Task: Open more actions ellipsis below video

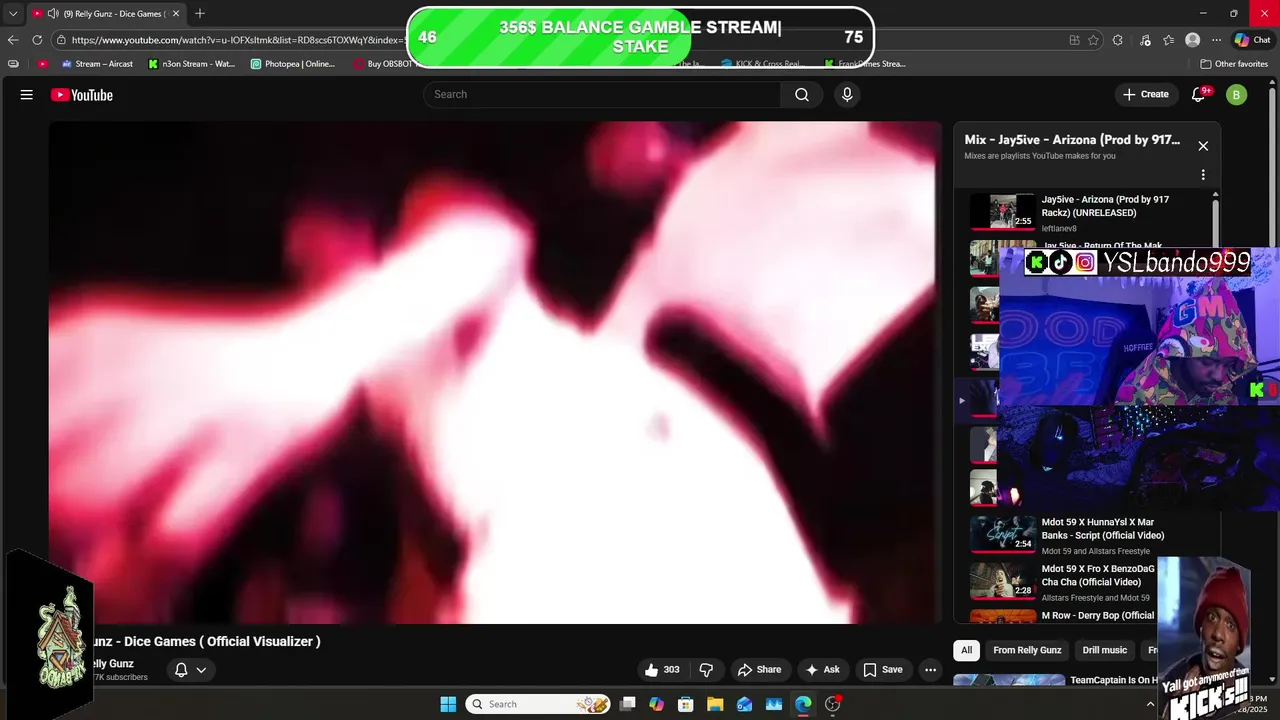Action: tap(931, 670)
